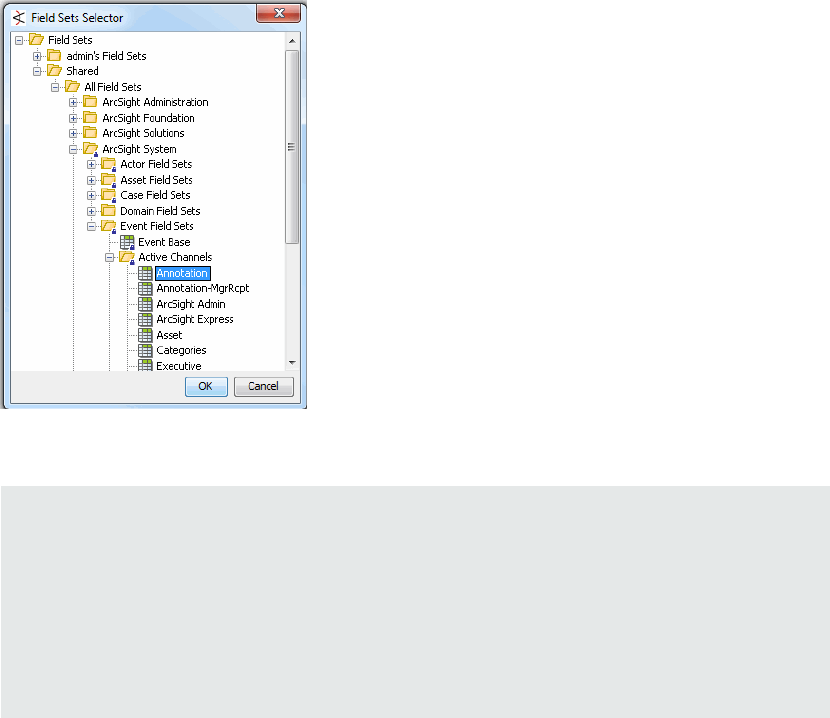Expand Domain Field Sets node
This screenshot has height=718, width=830.
(91, 211)
